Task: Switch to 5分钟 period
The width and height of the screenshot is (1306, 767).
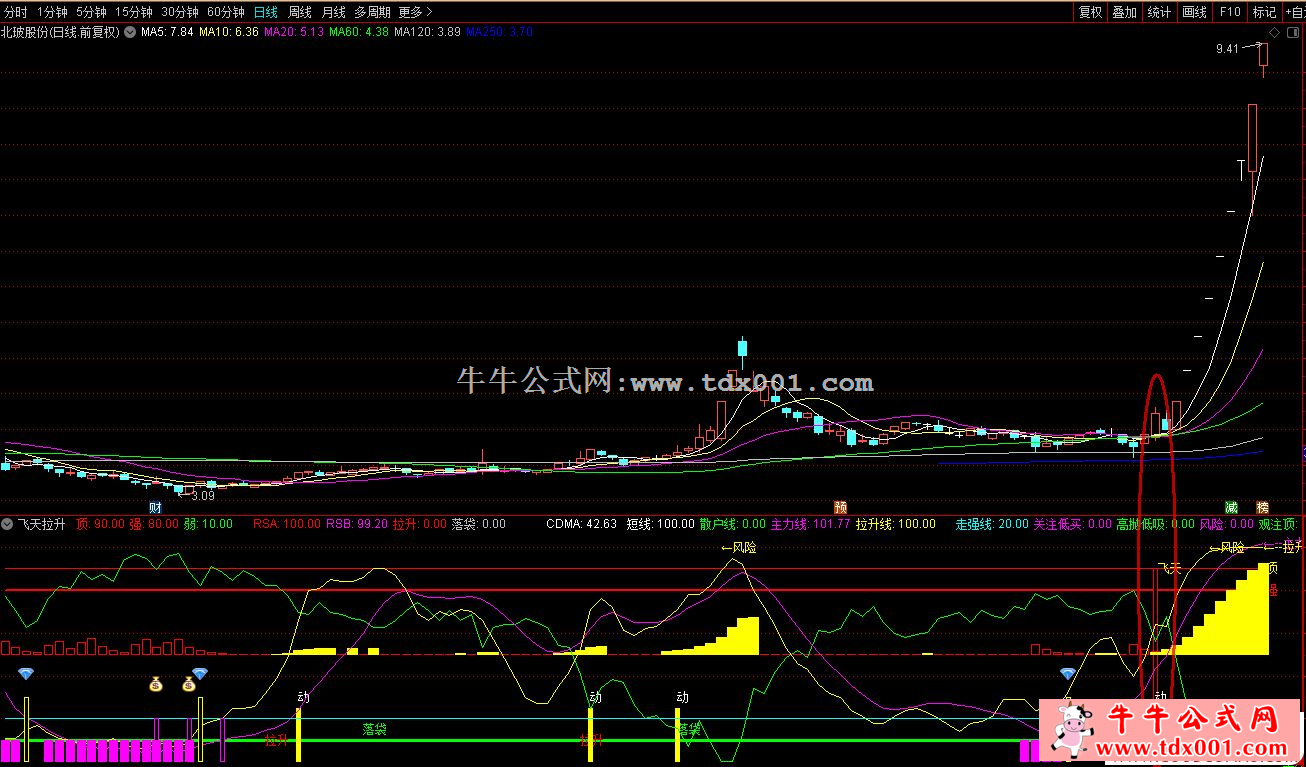Action: pyautogui.click(x=91, y=12)
